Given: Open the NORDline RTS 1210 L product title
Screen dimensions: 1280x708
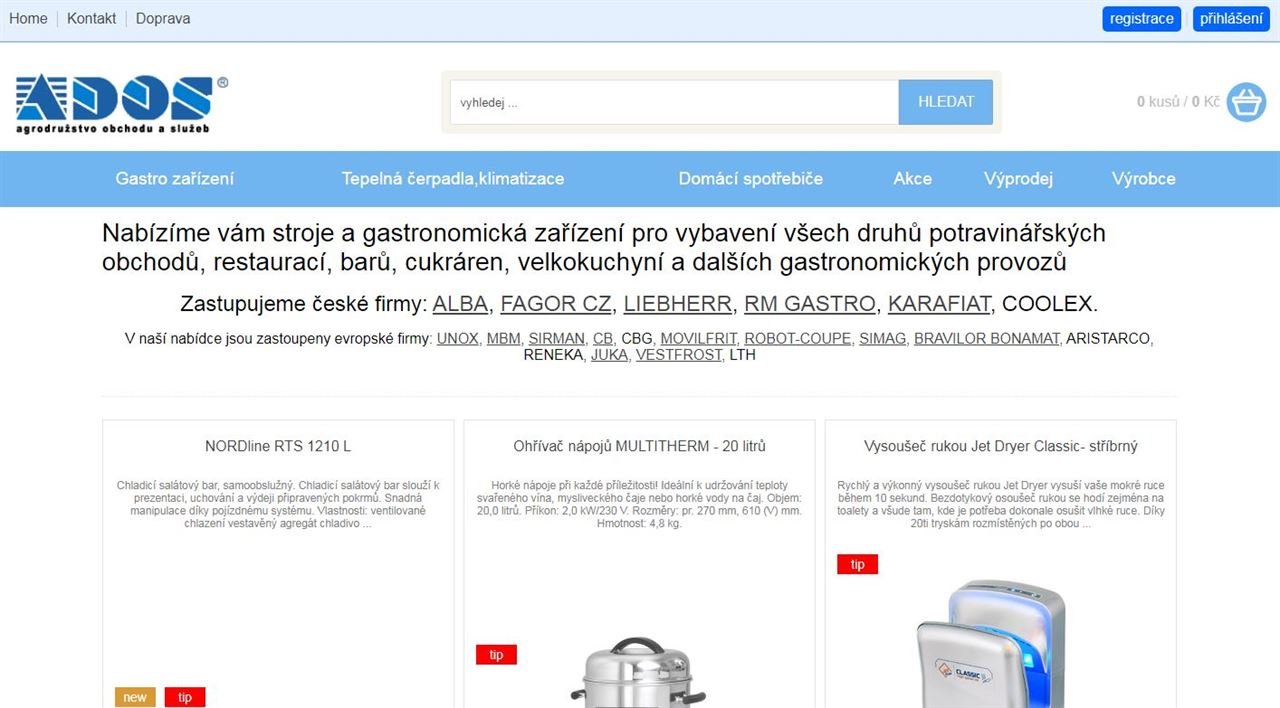Looking at the screenshot, I should 278,446.
